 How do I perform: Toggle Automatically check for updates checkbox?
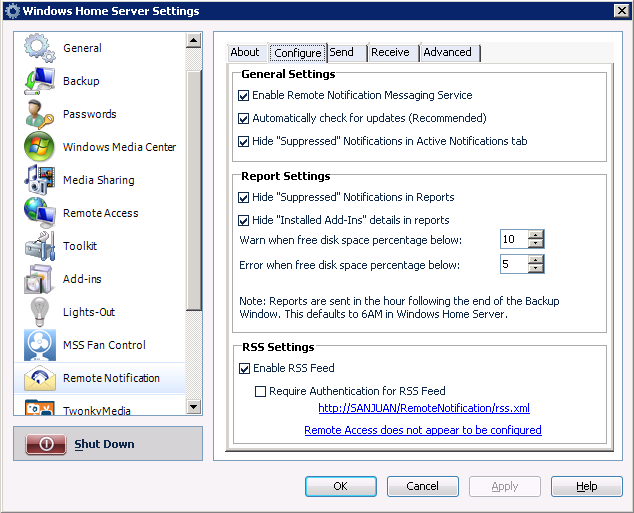[243, 118]
